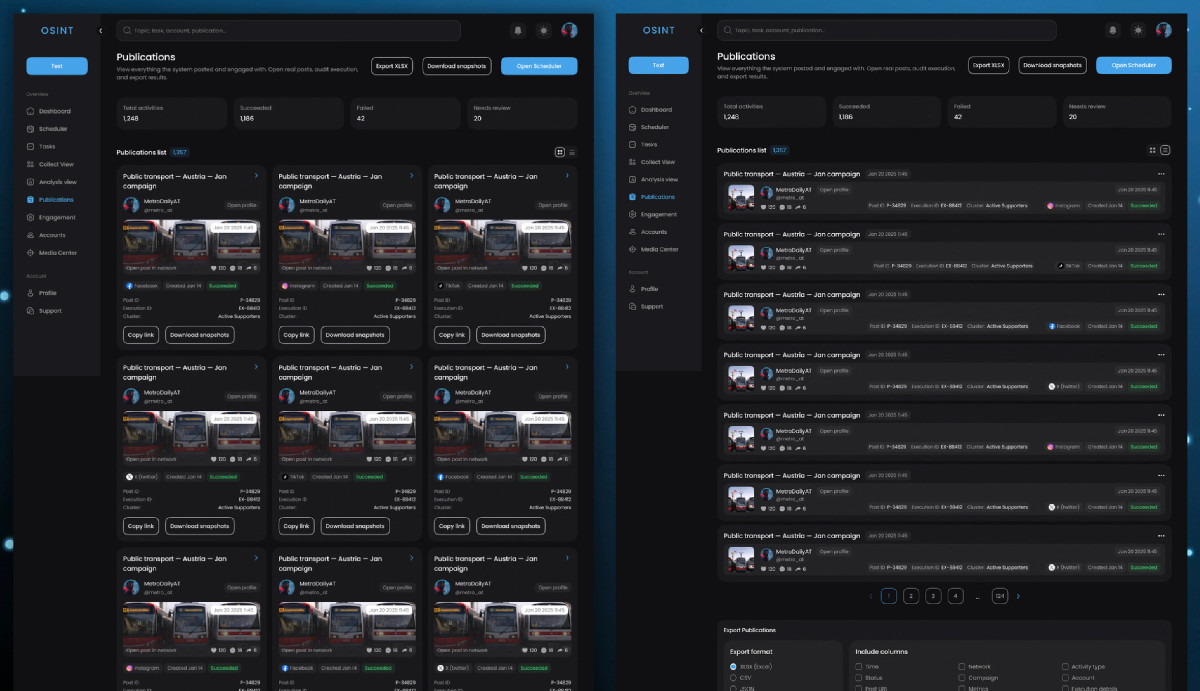1200x691 pixels.
Task: Open the user avatar in list-view window header
Action: tap(1164, 30)
